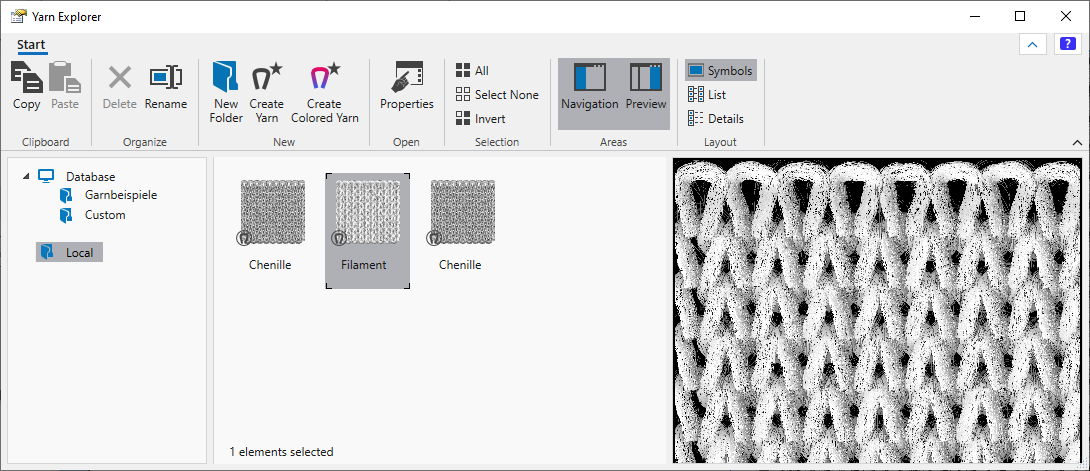Switch layout to Details view

point(716,119)
